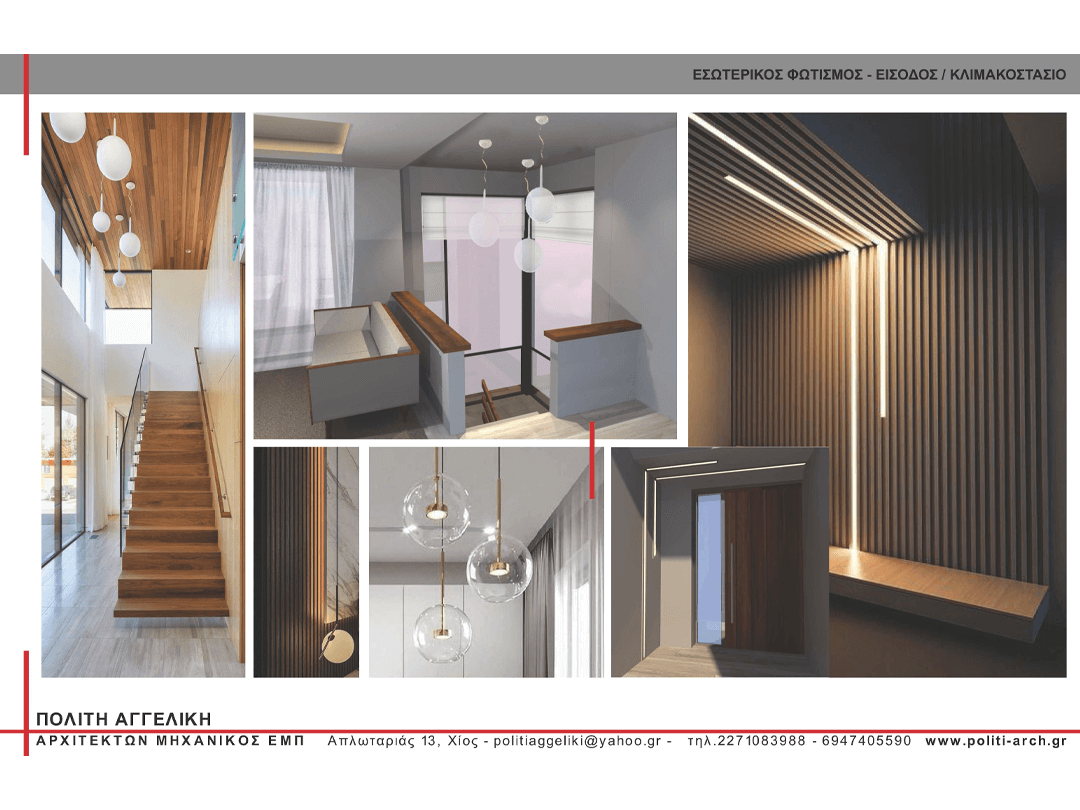Click the address Απλωταριάς 13, Χίος
This screenshot has height=810, width=1080.
point(402,741)
